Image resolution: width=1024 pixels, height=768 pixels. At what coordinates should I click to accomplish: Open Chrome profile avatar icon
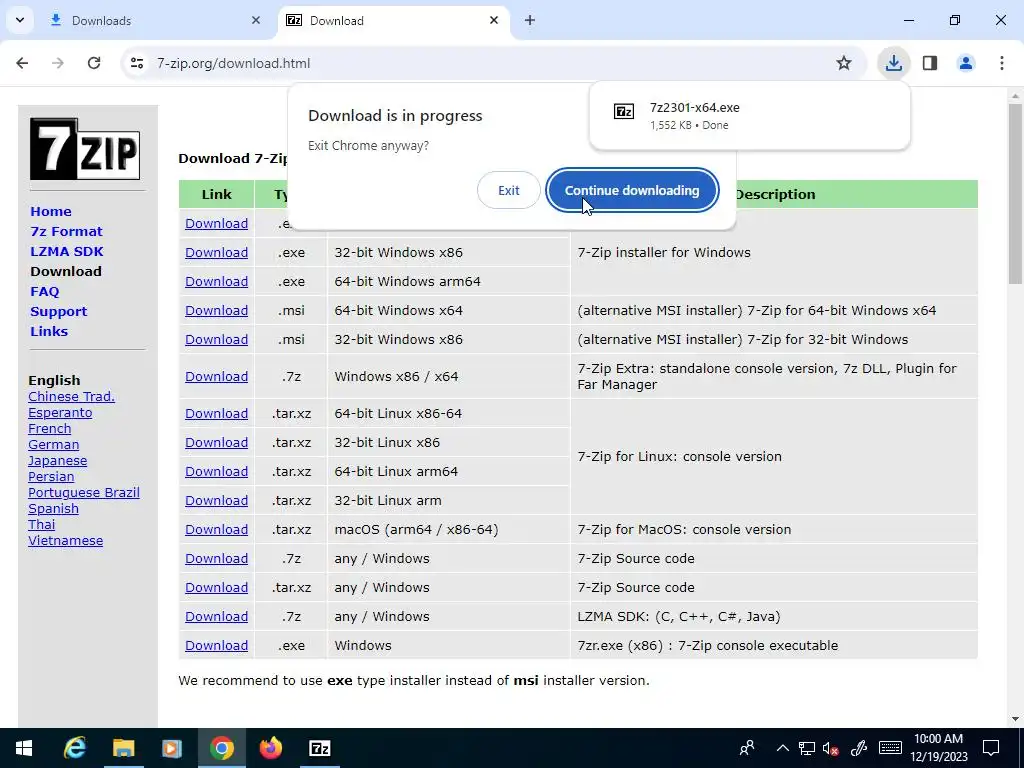pyautogui.click(x=966, y=63)
